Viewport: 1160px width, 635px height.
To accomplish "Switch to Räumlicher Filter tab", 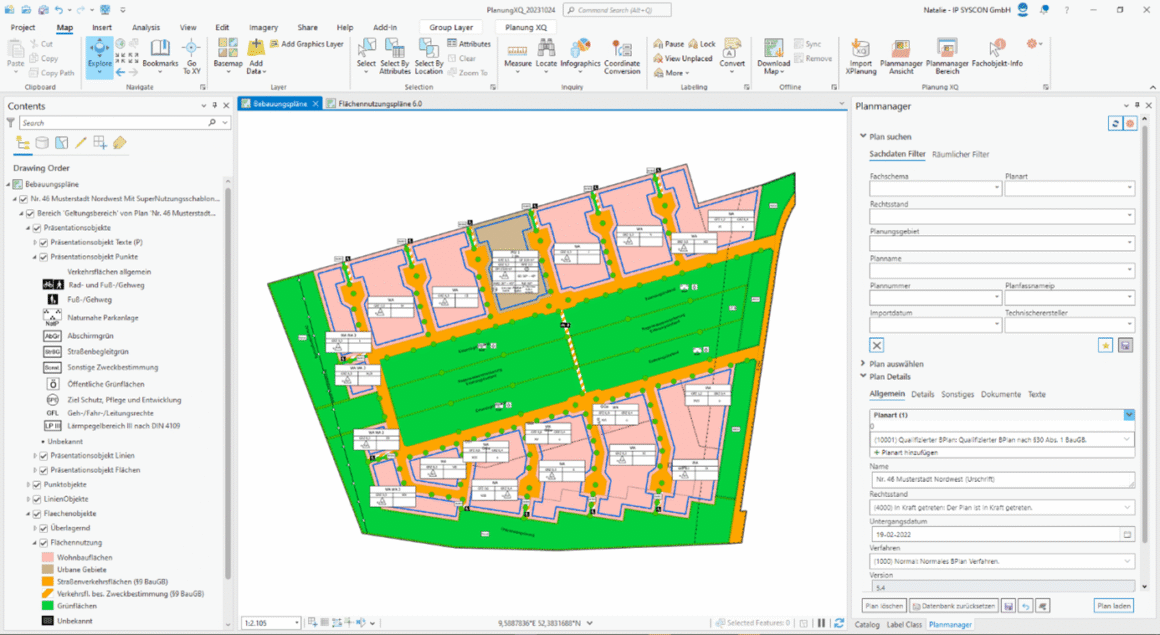I will tap(960, 154).
